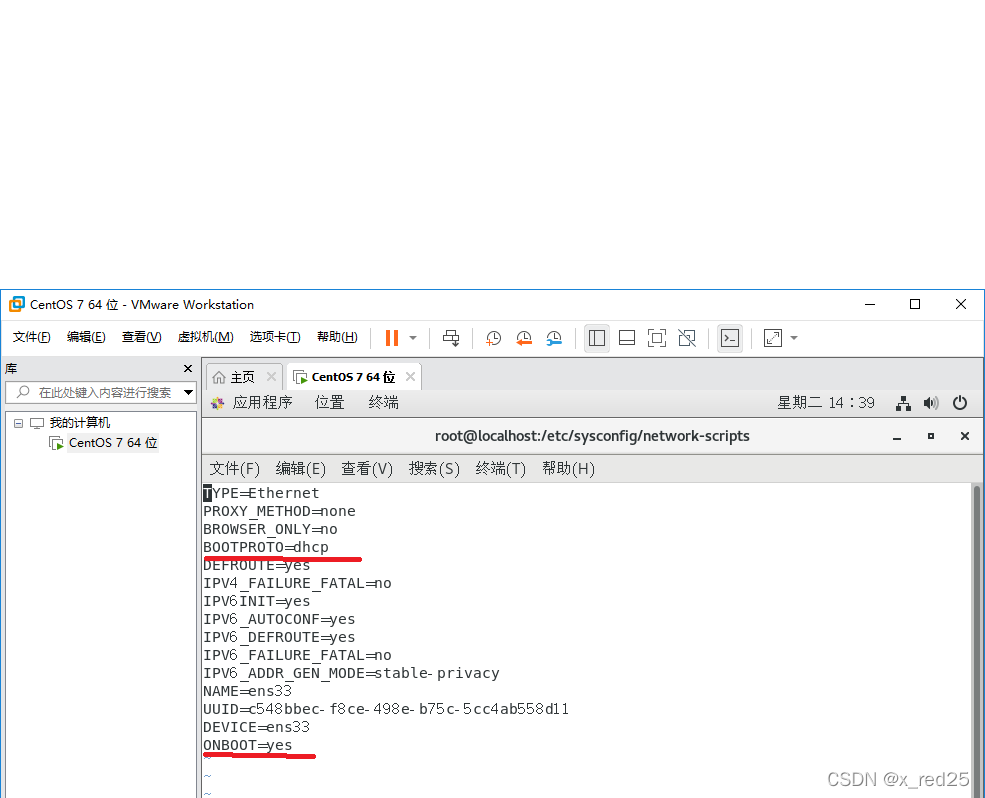Click the power icon in top bar
The height and width of the screenshot is (798, 985).
(x=960, y=403)
